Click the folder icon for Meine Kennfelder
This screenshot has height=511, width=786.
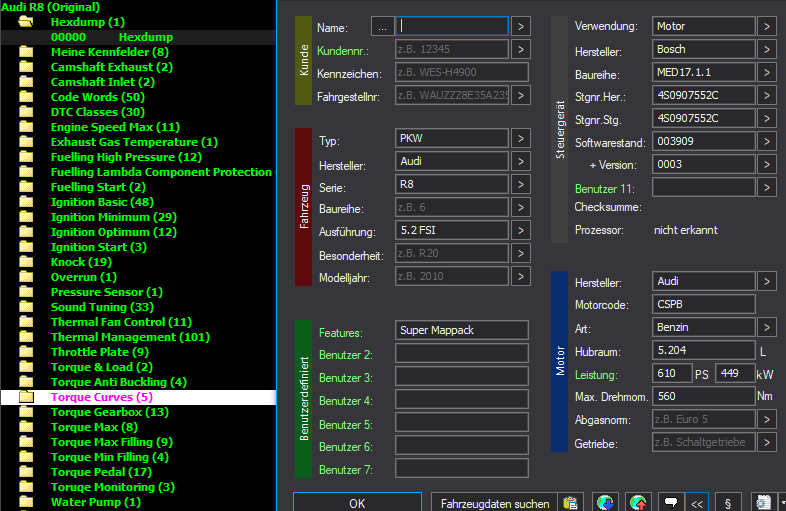point(26,52)
